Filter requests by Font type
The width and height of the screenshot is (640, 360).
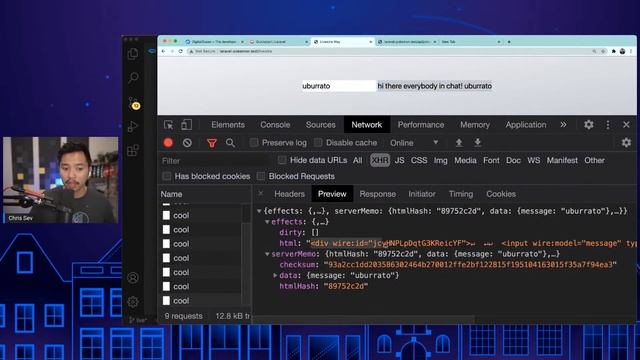pos(491,160)
